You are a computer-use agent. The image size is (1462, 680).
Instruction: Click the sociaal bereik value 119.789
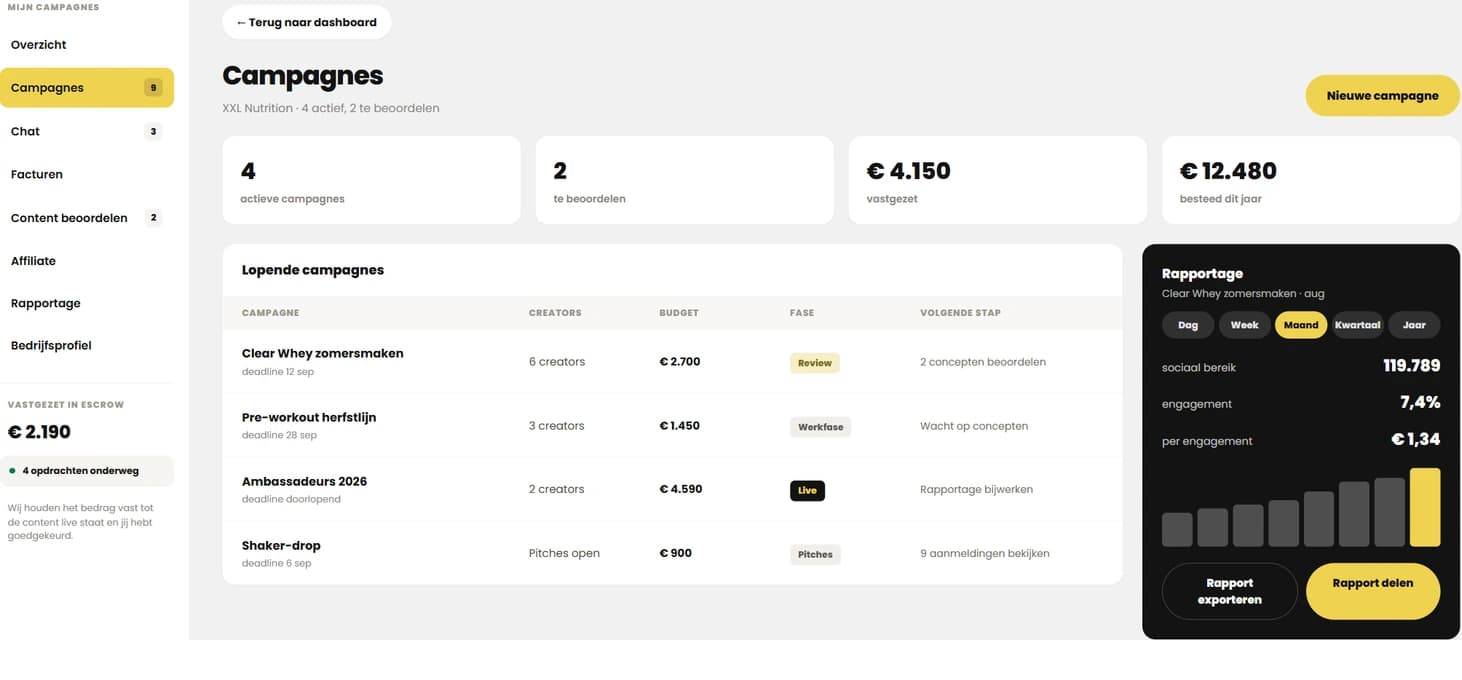click(x=1412, y=366)
